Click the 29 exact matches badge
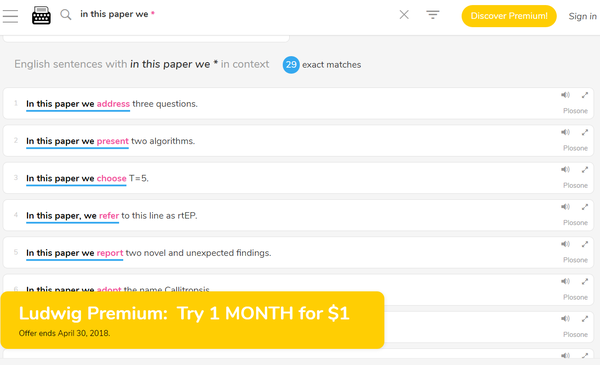 point(291,65)
